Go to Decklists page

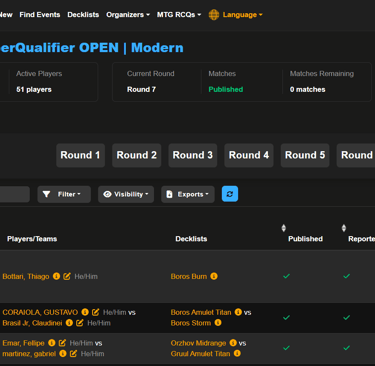coord(83,15)
